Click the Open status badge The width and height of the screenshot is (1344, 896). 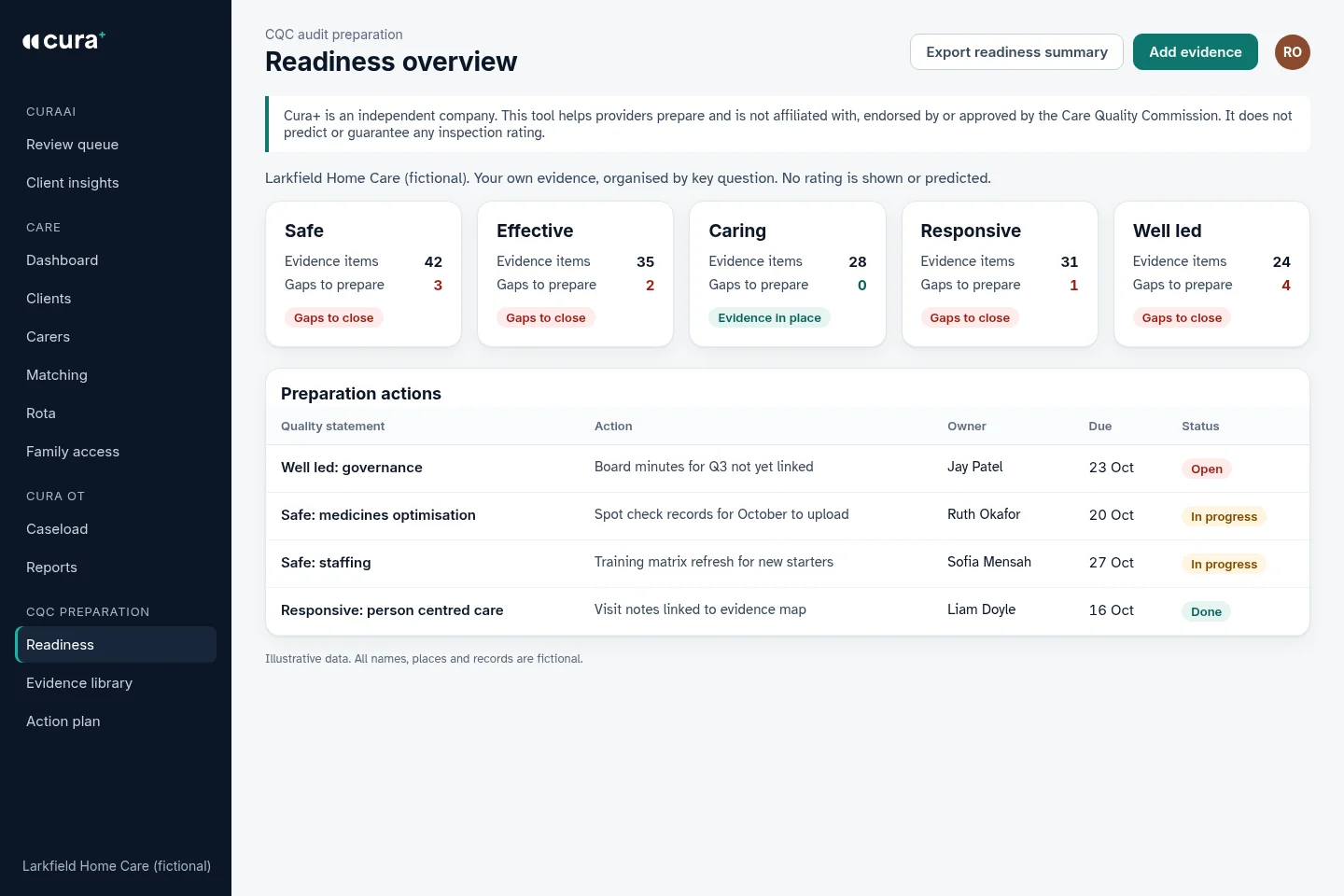point(1207,469)
